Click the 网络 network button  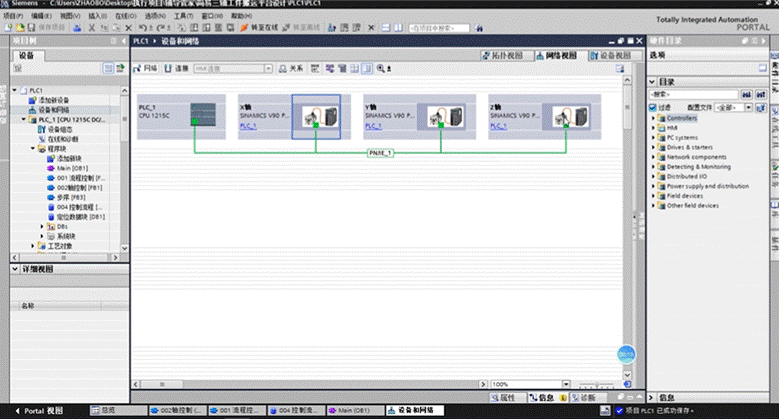(145, 69)
